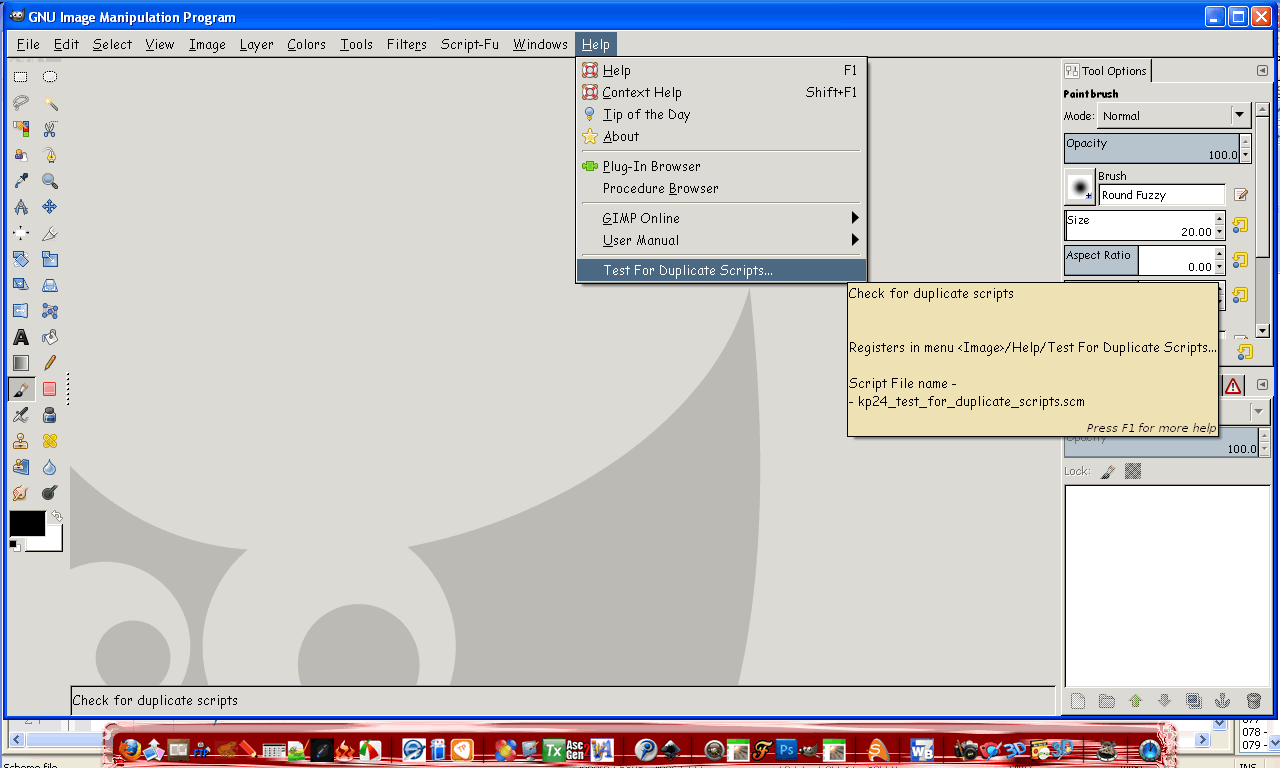Lower the layer with green down arrow
This screenshot has width=1280, height=768.
click(1164, 701)
